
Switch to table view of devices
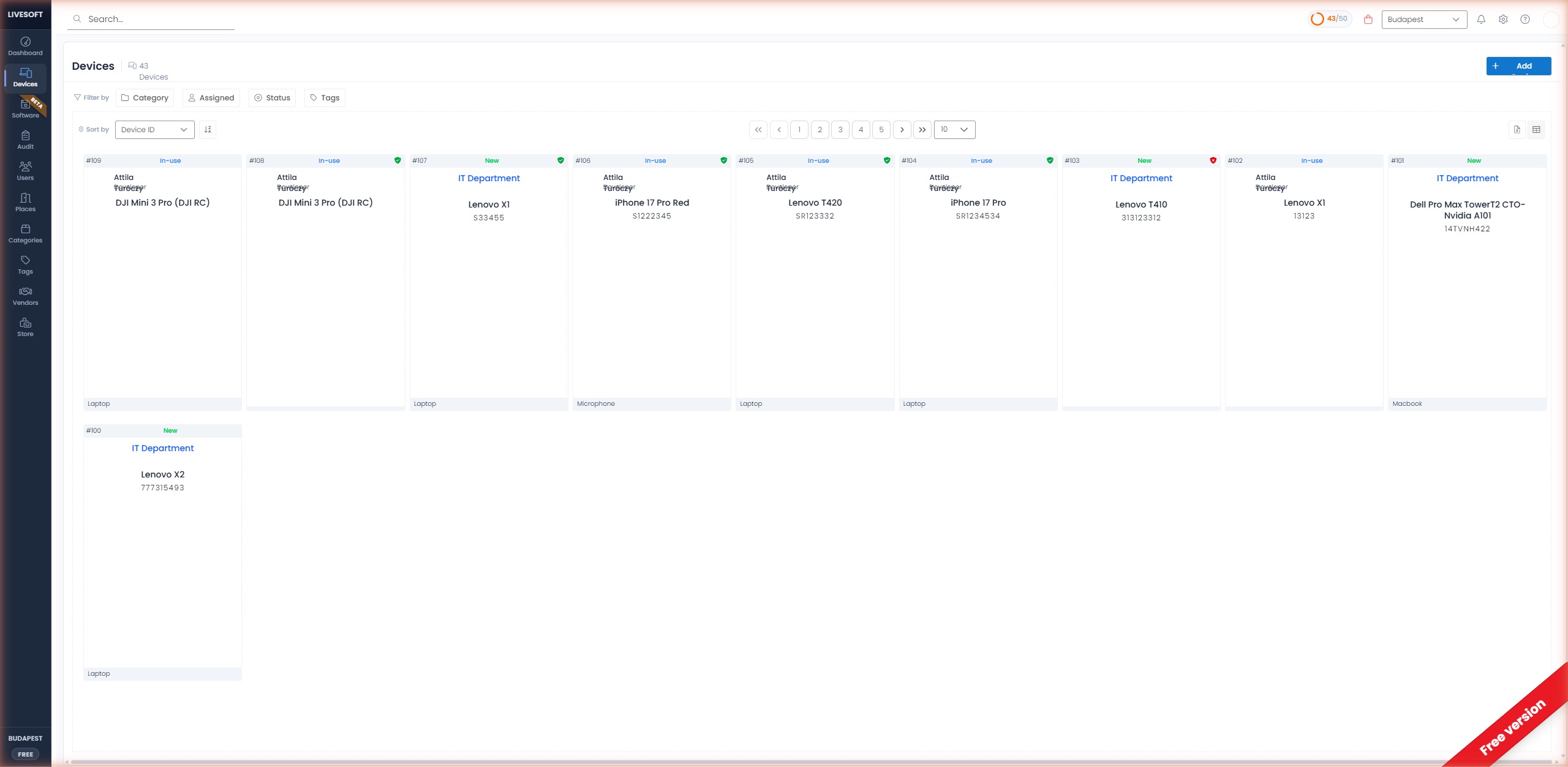click(x=1536, y=129)
